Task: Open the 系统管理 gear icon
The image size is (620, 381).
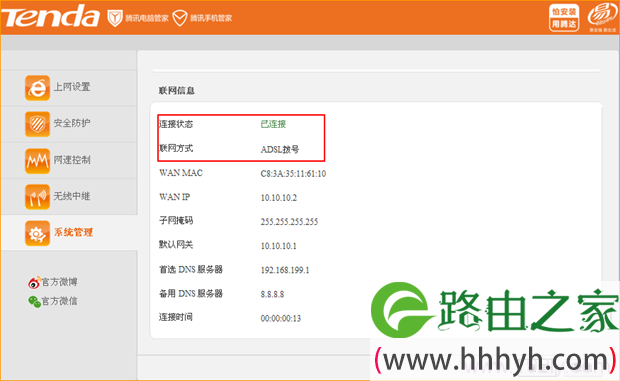Action: pyautogui.click(x=37, y=233)
